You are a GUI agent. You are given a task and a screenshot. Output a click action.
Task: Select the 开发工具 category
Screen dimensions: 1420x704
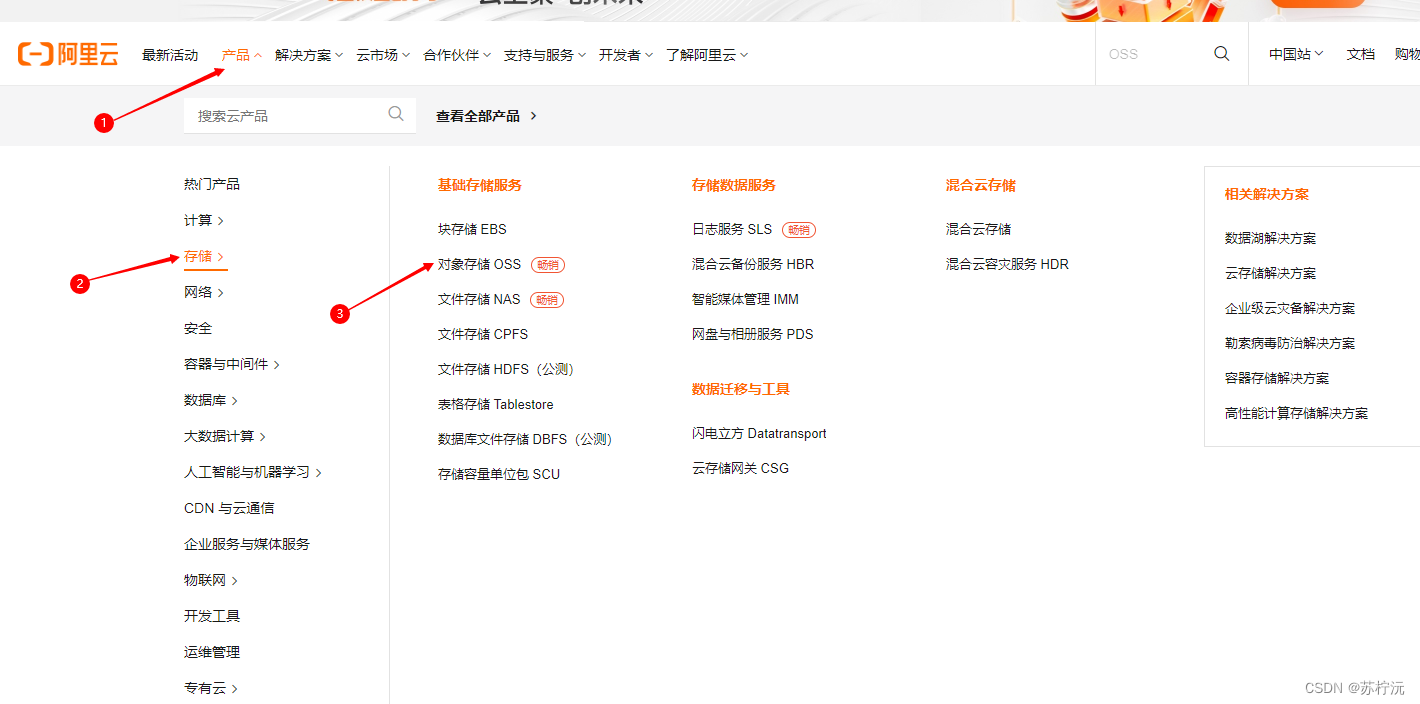pos(212,616)
